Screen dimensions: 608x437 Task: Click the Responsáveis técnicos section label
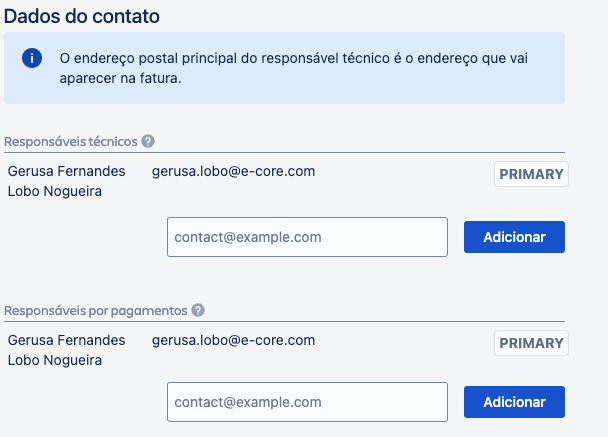(x=71, y=141)
